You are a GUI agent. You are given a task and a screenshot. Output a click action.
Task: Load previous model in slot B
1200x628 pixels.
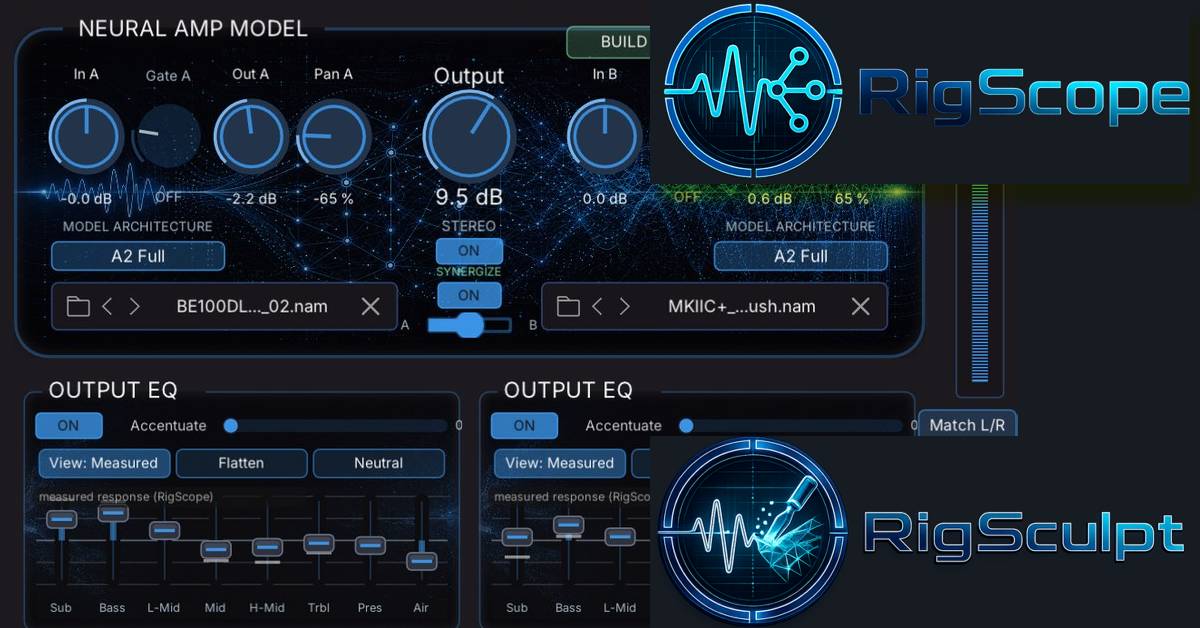pos(598,306)
